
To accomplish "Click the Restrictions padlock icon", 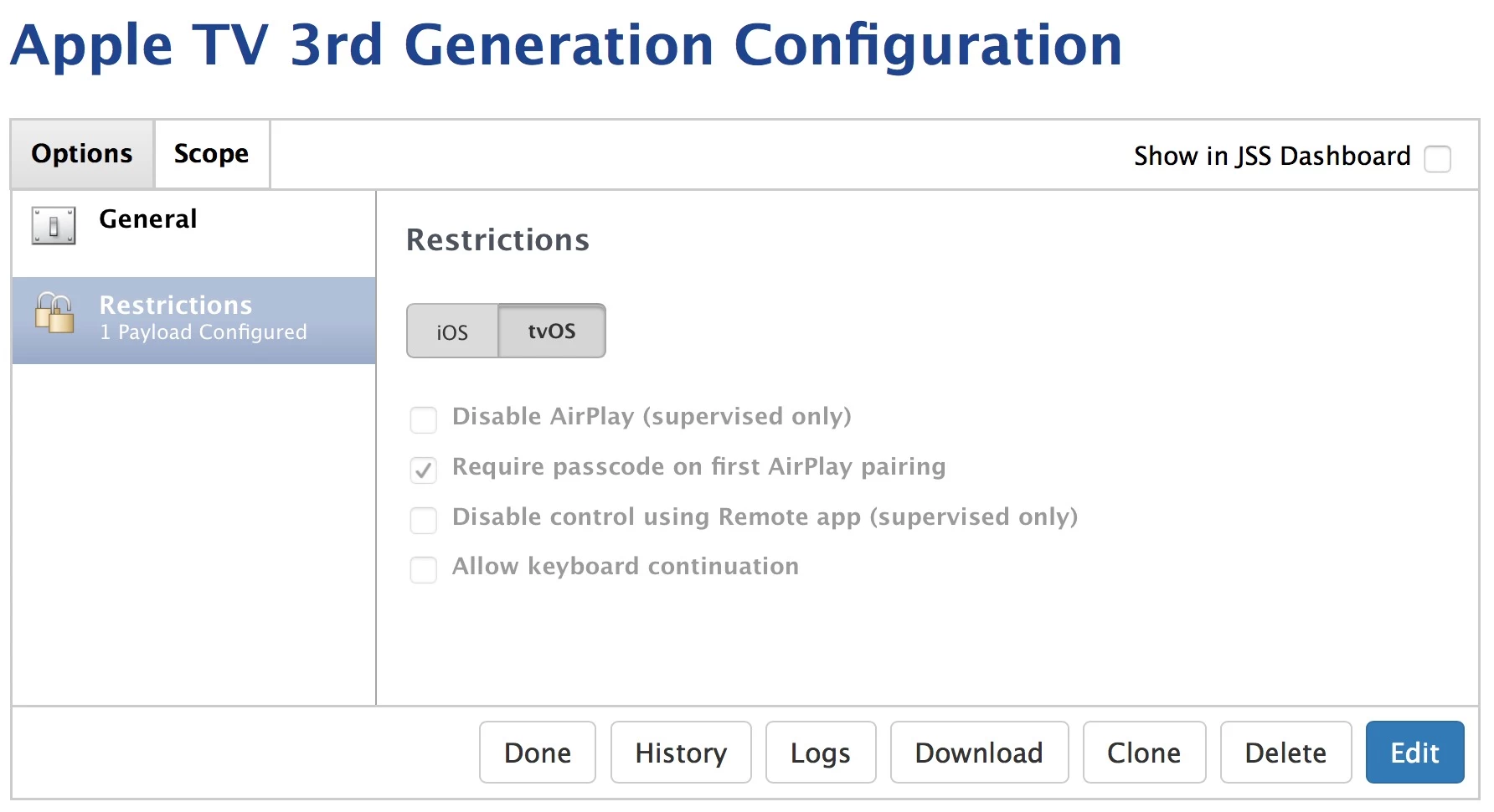I will pyautogui.click(x=54, y=313).
